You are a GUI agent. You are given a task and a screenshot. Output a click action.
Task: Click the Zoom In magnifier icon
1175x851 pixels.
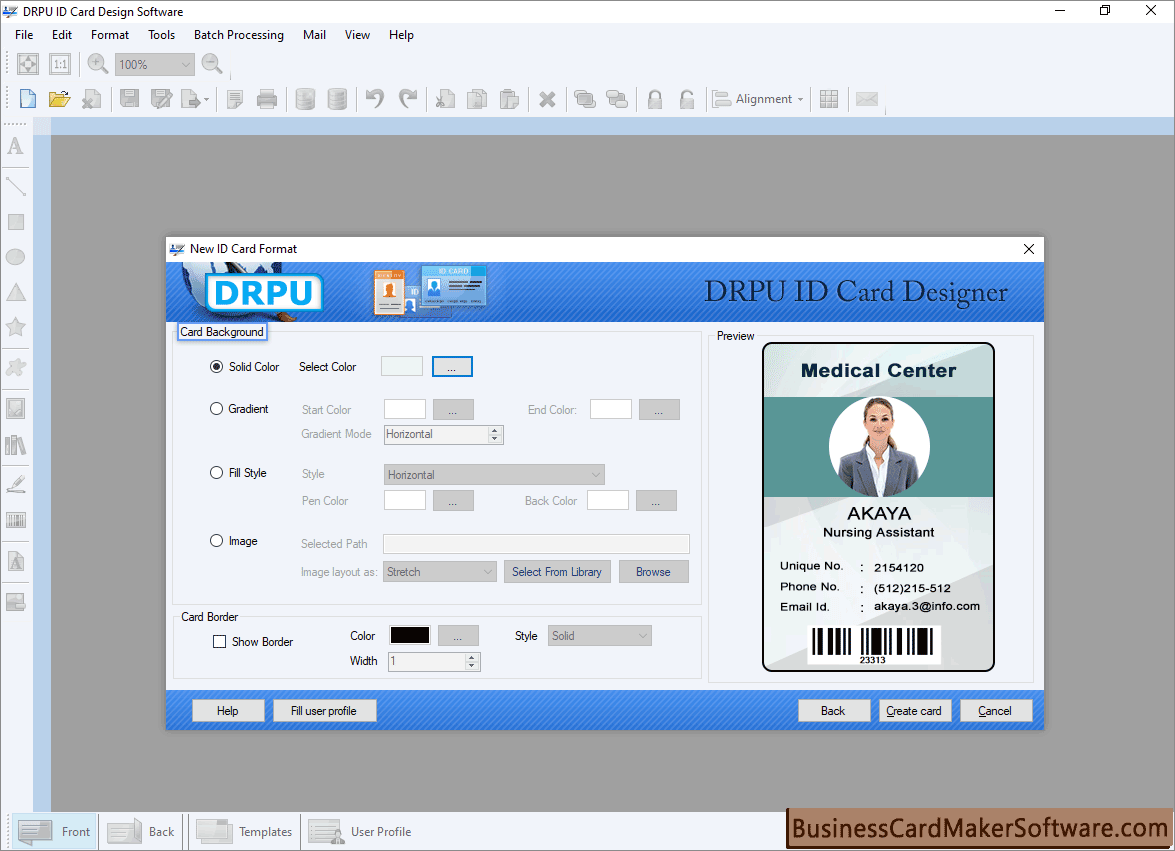[x=97, y=64]
